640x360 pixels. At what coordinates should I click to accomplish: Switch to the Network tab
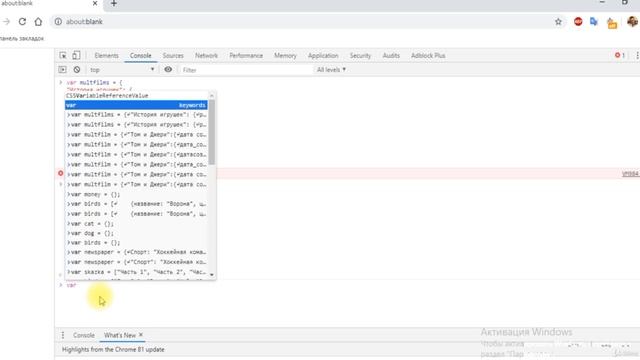[x=206, y=56]
